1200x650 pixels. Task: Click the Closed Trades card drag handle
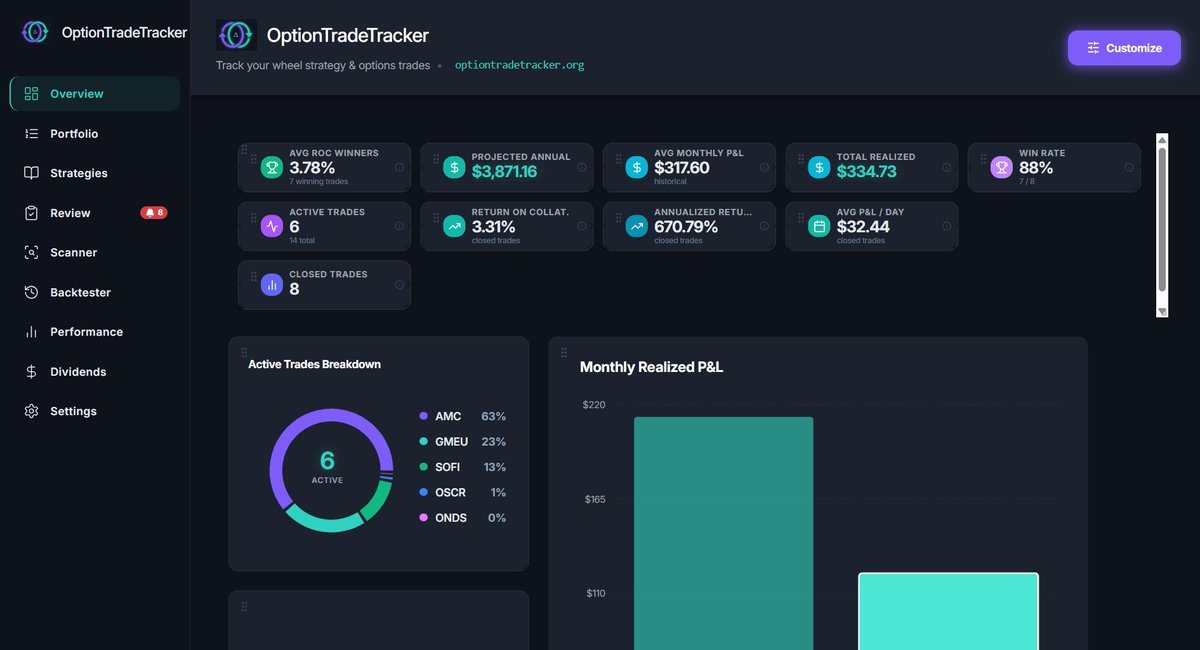(x=254, y=277)
